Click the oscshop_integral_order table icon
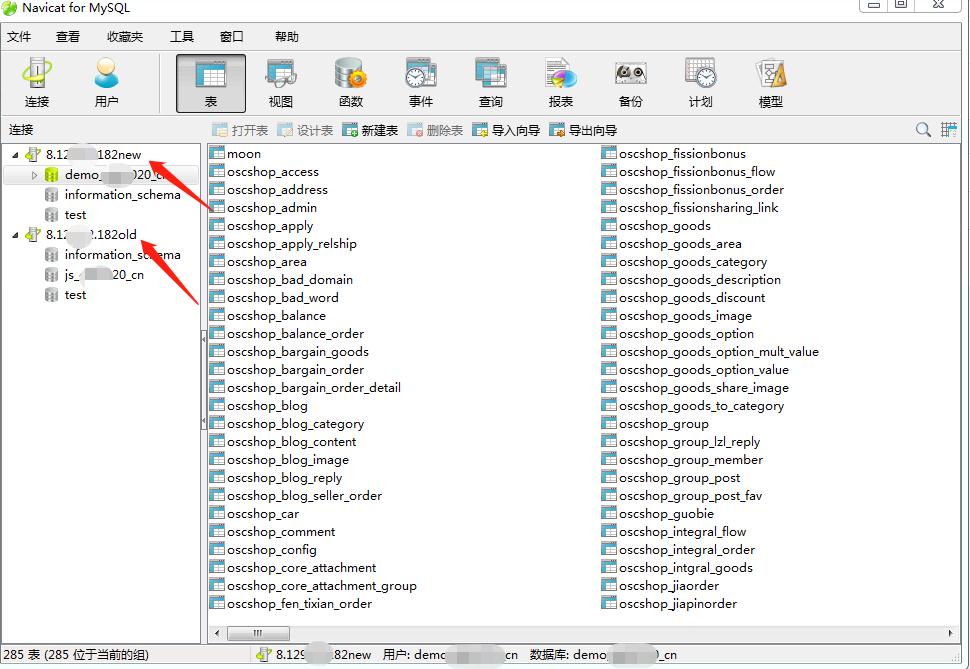The image size is (970, 669). click(609, 549)
